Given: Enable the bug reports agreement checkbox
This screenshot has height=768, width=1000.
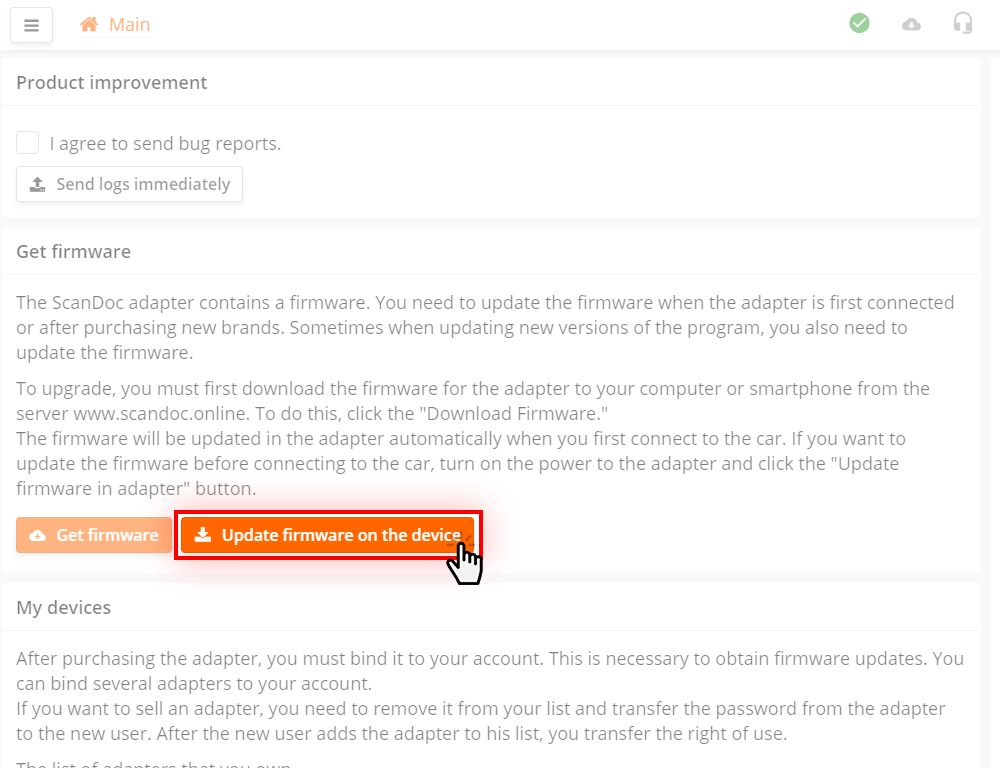Looking at the screenshot, I should (x=27, y=142).
